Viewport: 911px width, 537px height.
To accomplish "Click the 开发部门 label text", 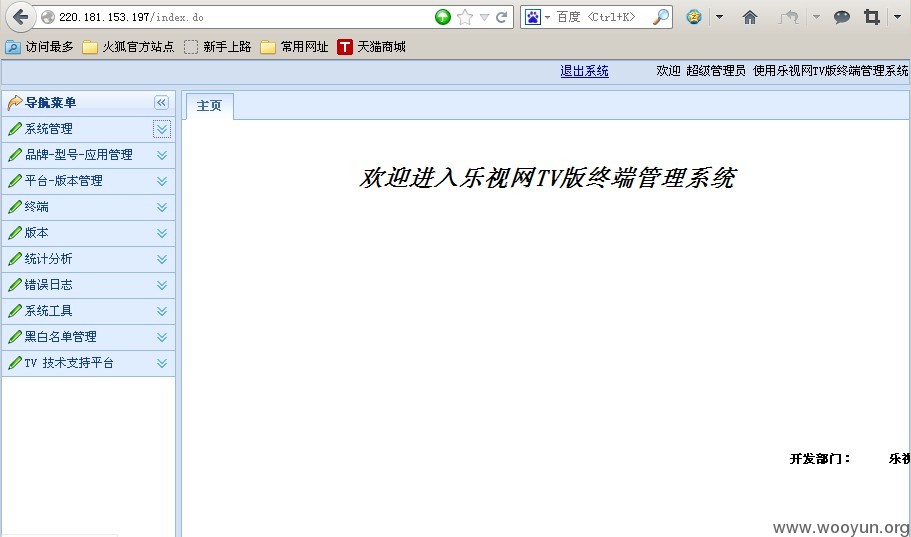I will pos(820,459).
